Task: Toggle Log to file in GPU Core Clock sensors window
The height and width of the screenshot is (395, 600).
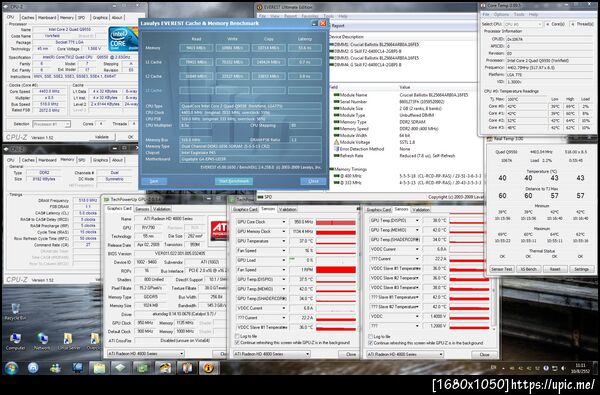Action: 237,336
